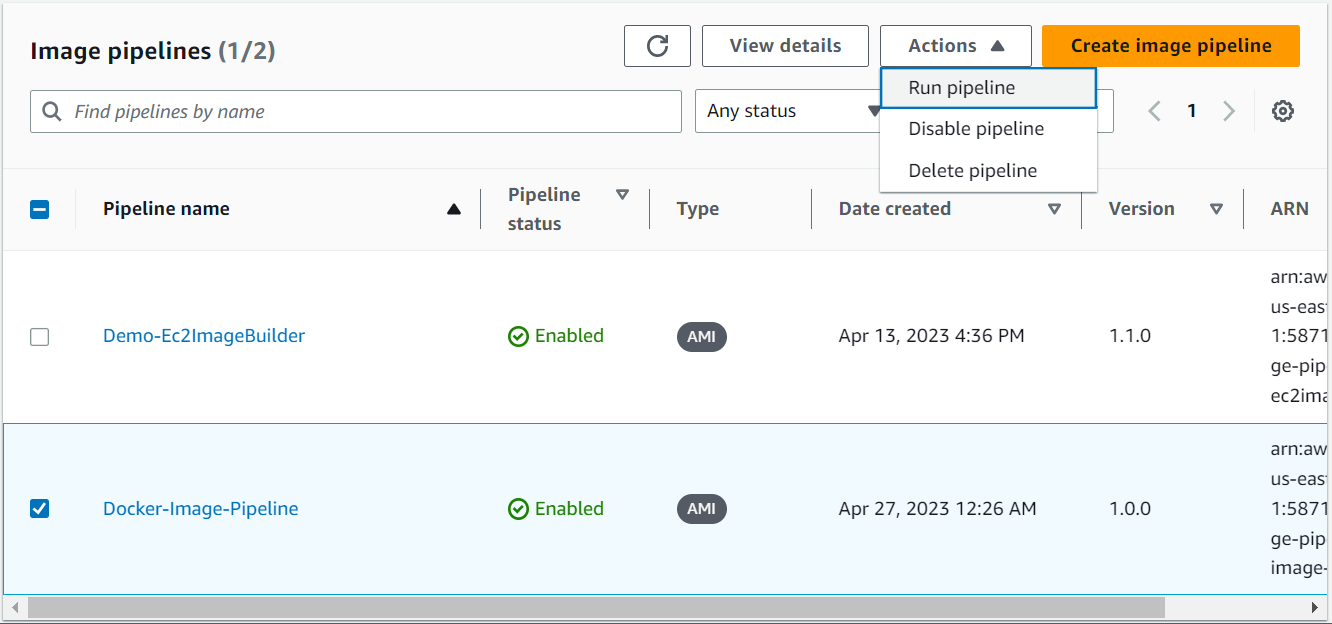This screenshot has height=624, width=1332.
Task: Open the Docker-Image-Pipeline link
Action: [x=201, y=509]
